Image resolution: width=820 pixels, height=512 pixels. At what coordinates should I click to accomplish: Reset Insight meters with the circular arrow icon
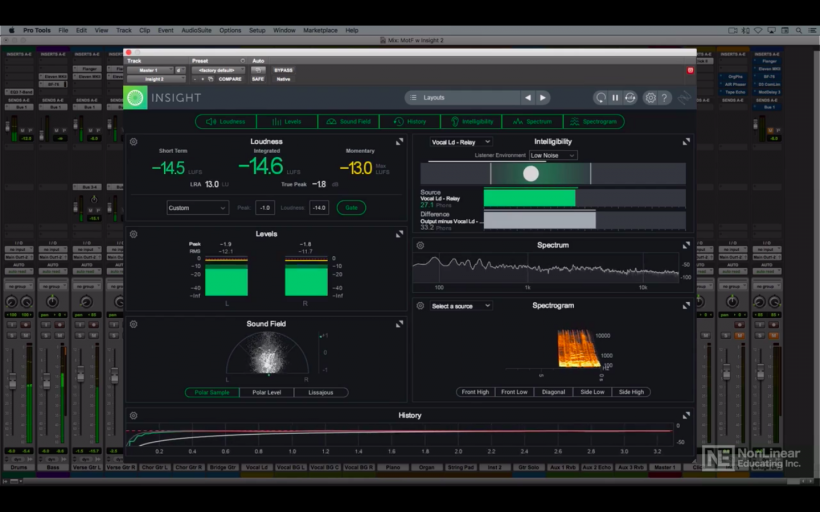[600, 98]
